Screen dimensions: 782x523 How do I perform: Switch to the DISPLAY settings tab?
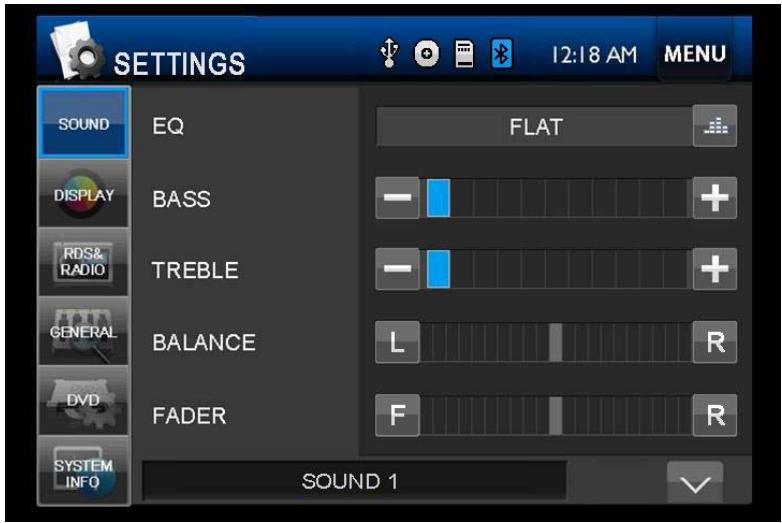coord(84,193)
